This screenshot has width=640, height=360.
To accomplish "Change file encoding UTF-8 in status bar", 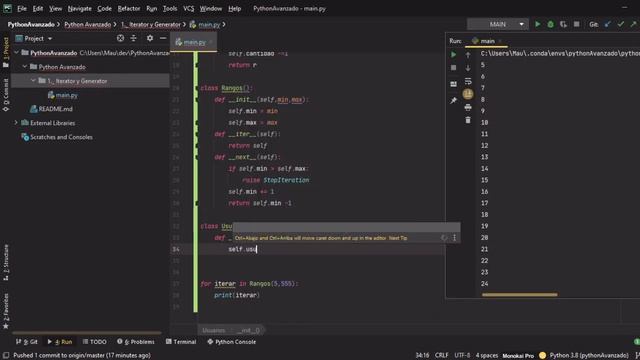I will click(x=462, y=356).
